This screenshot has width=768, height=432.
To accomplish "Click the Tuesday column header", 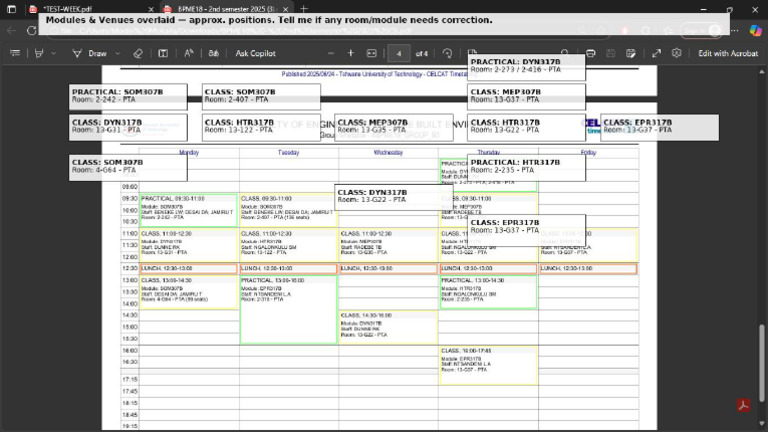I will click(x=288, y=152).
